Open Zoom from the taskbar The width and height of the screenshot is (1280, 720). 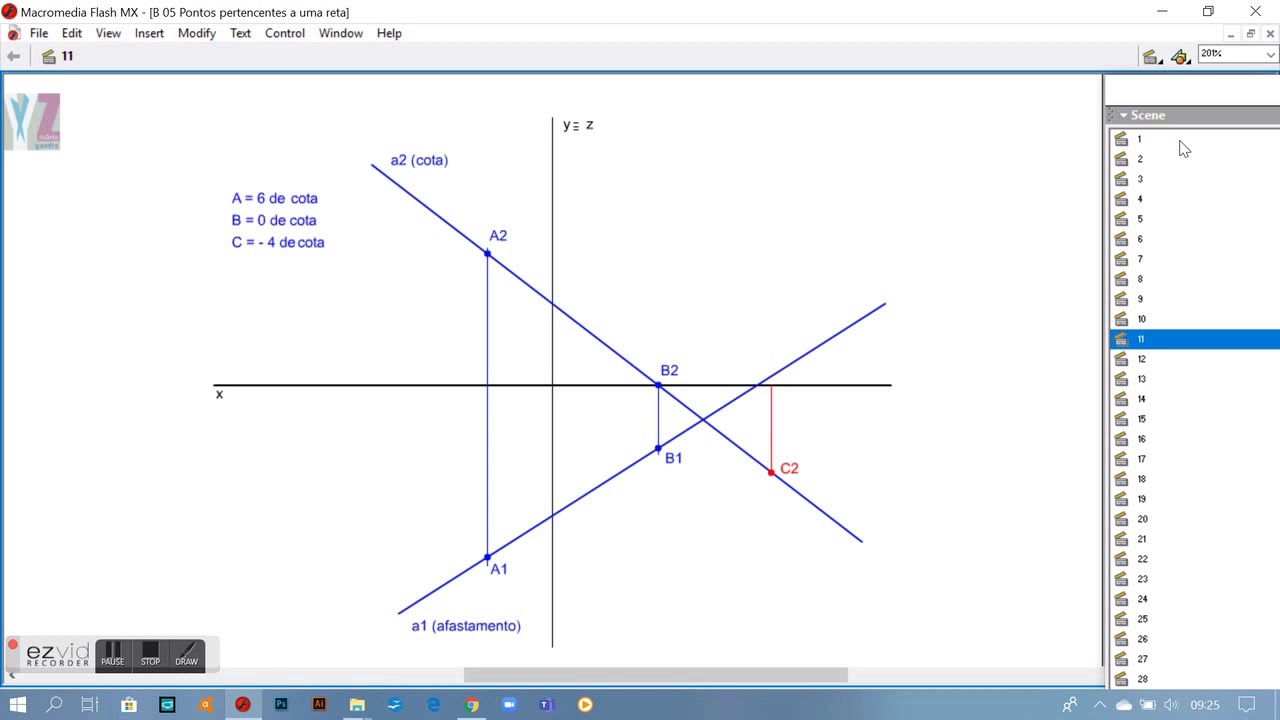click(x=509, y=705)
